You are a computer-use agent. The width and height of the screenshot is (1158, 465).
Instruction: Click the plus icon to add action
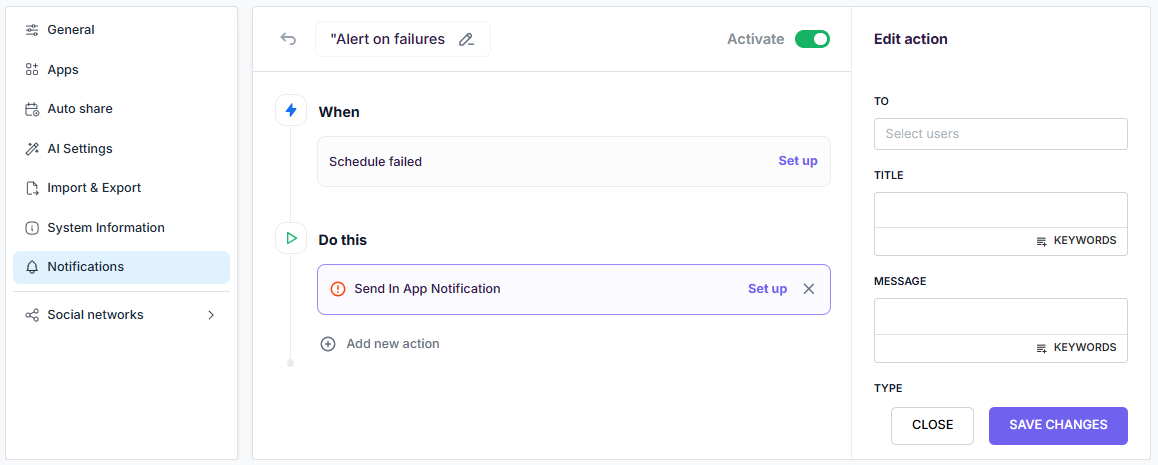(x=328, y=344)
